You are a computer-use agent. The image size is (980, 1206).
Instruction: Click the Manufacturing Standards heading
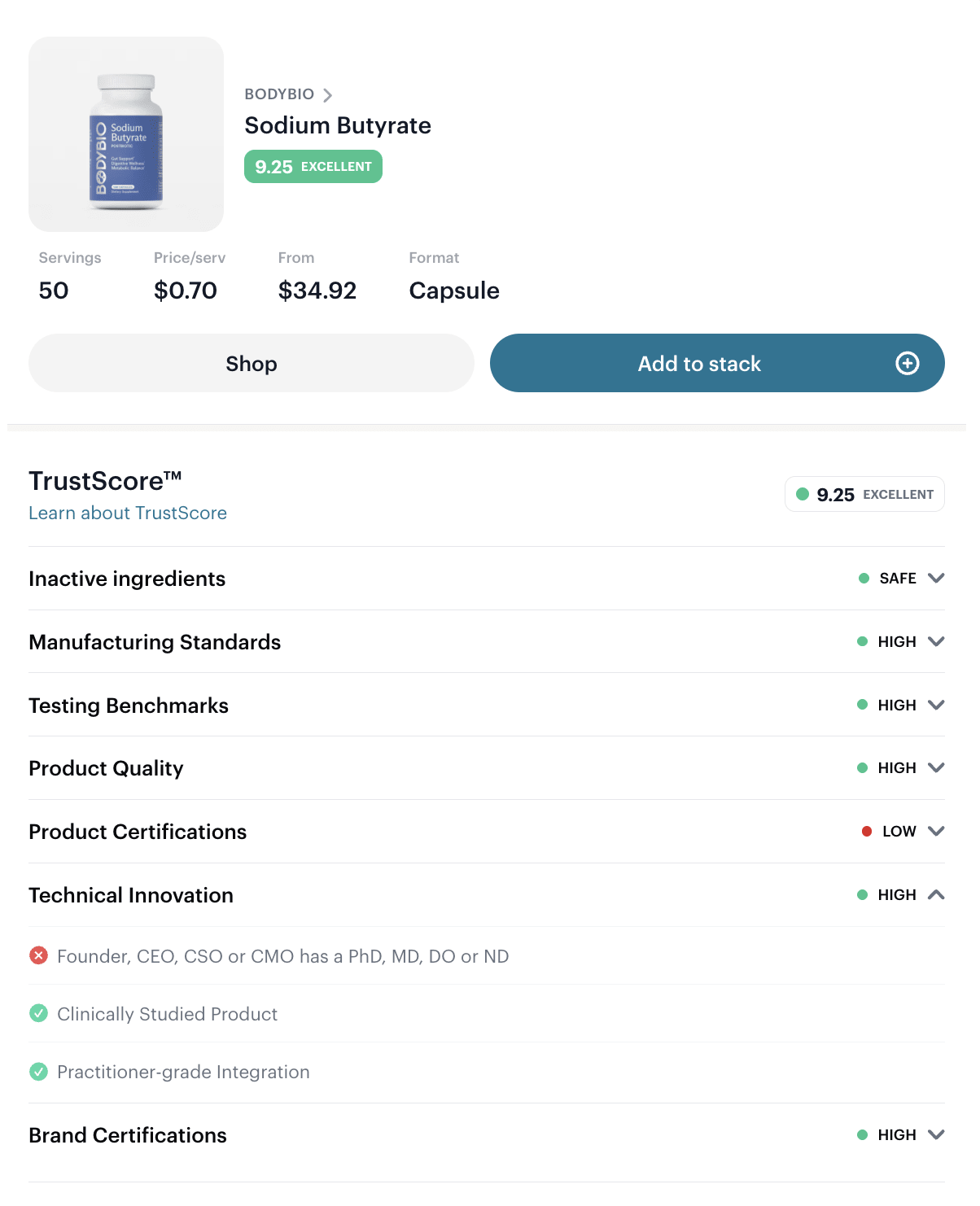155,642
